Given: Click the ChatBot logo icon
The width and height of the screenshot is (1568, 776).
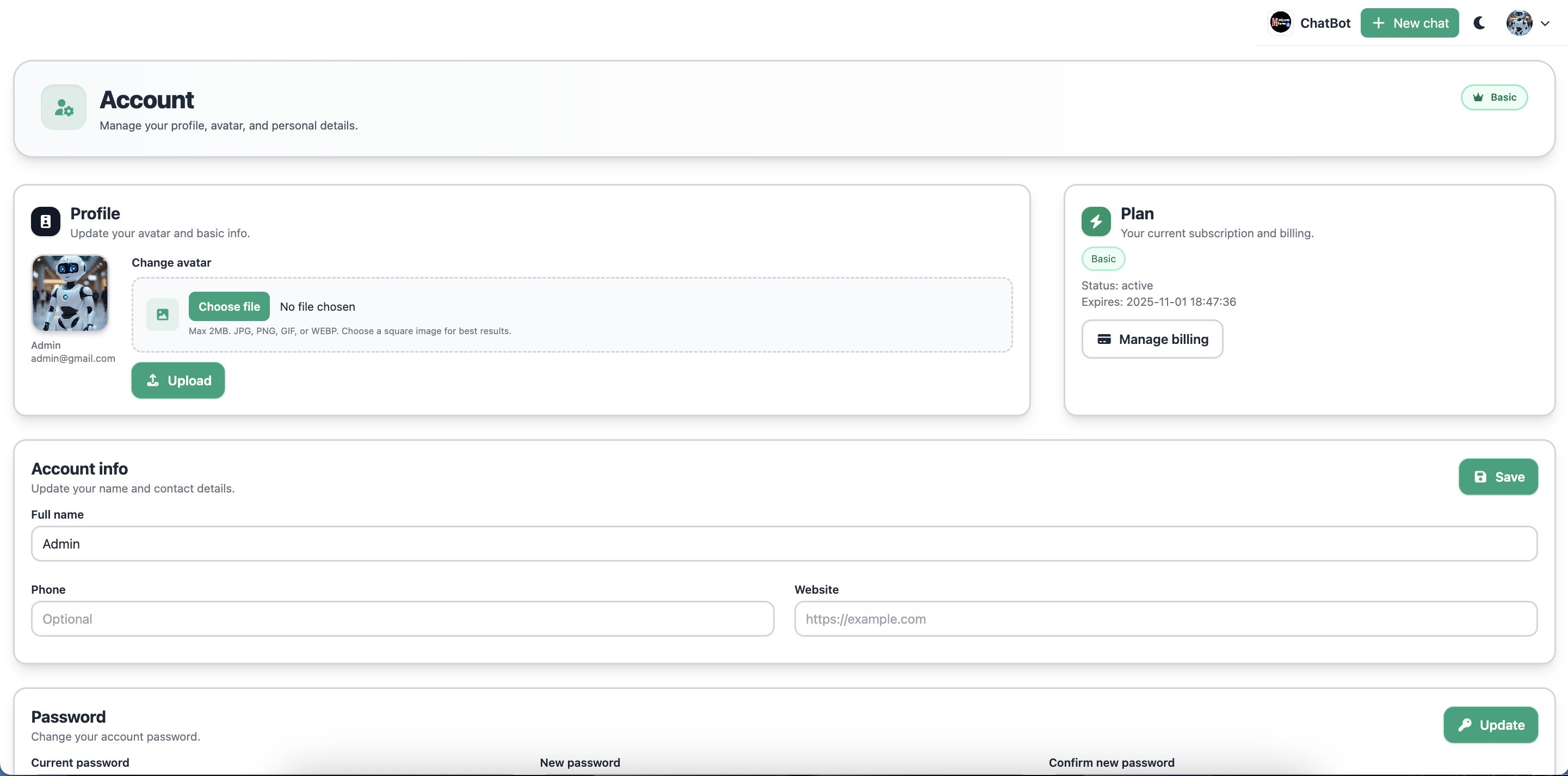Looking at the screenshot, I should [1281, 23].
